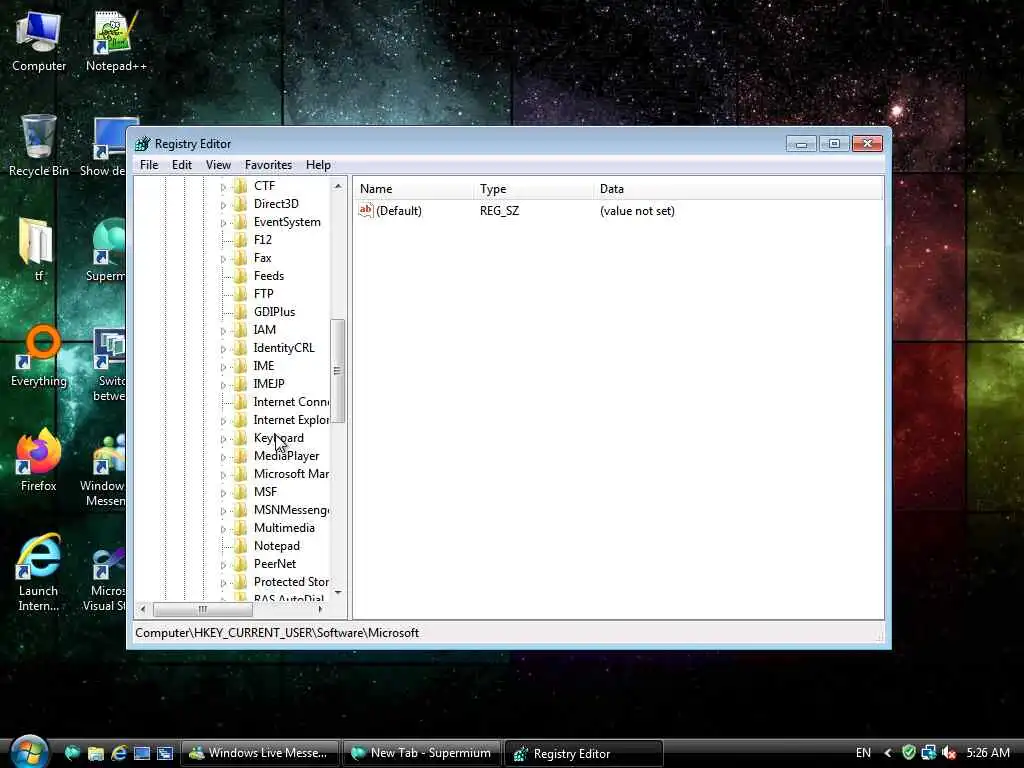
Task: Click the tree vertical scrollbar thumb
Action: (338, 371)
